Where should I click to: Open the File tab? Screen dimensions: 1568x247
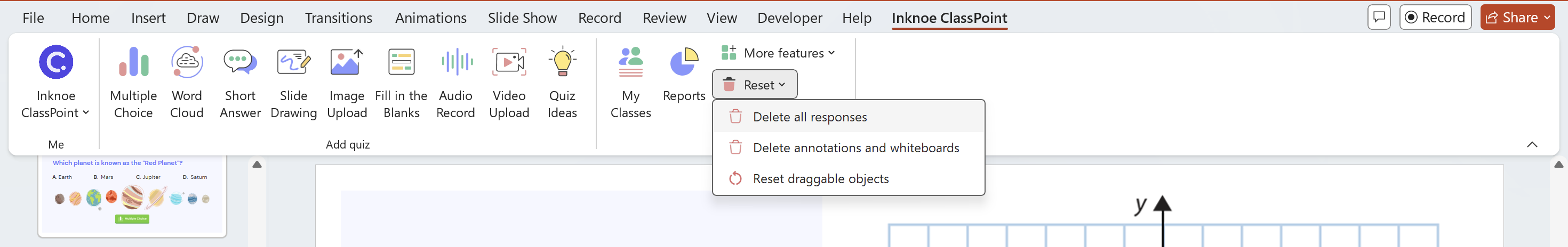click(x=33, y=18)
